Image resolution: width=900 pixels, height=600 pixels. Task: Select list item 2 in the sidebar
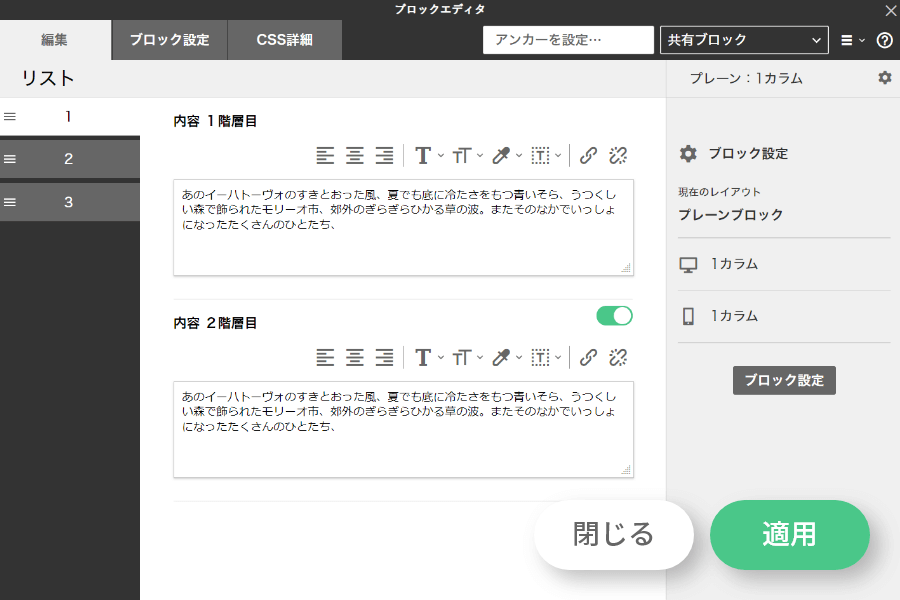pos(69,159)
